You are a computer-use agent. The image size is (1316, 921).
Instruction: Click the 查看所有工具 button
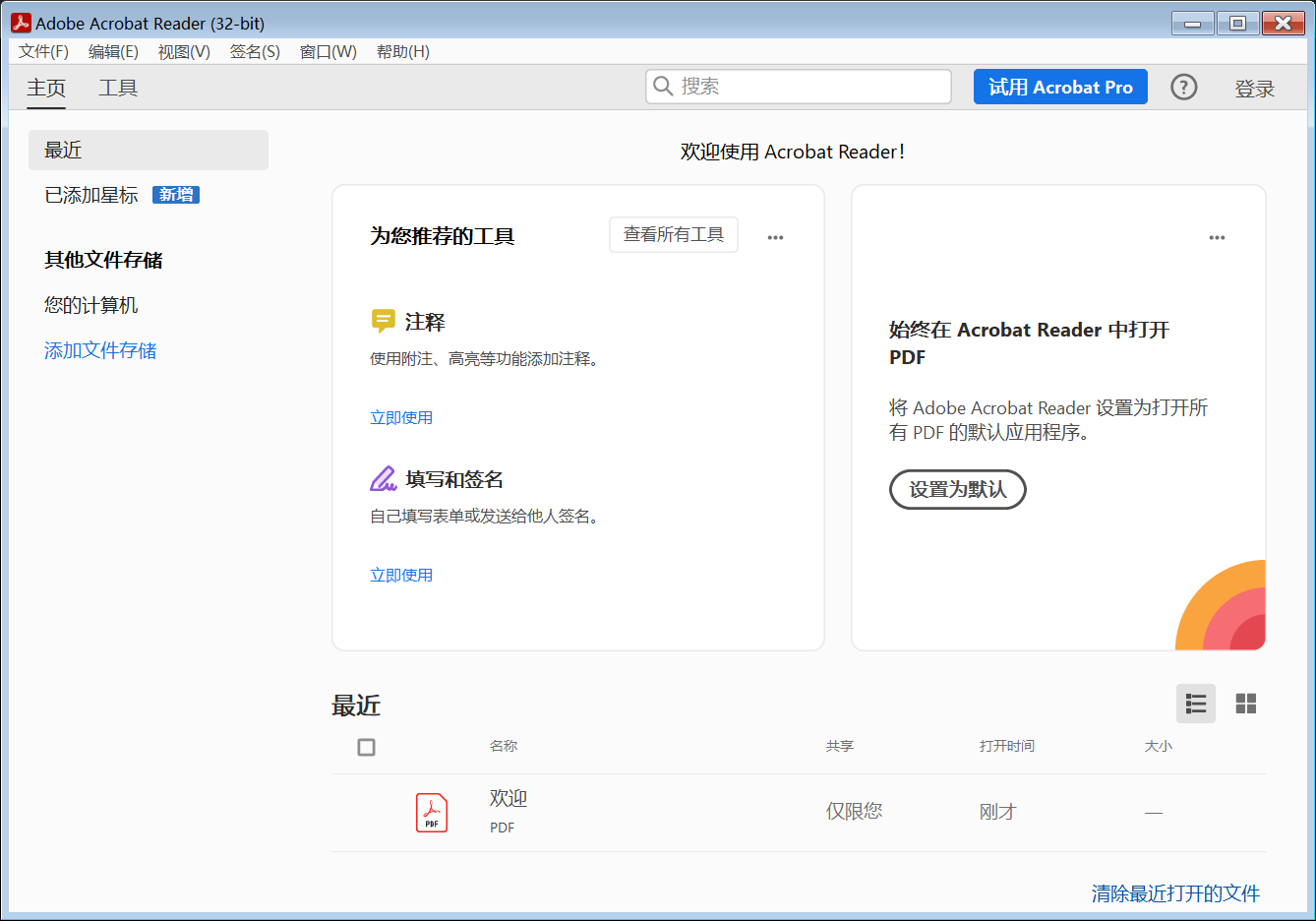point(674,234)
